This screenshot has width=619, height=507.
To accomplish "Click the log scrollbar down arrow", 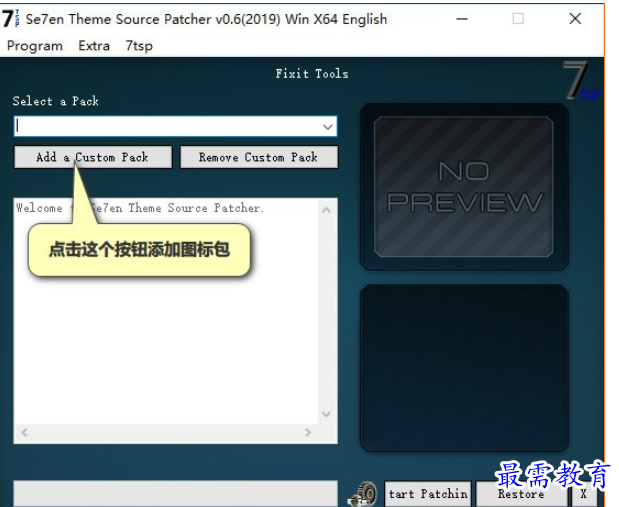I will [x=326, y=414].
